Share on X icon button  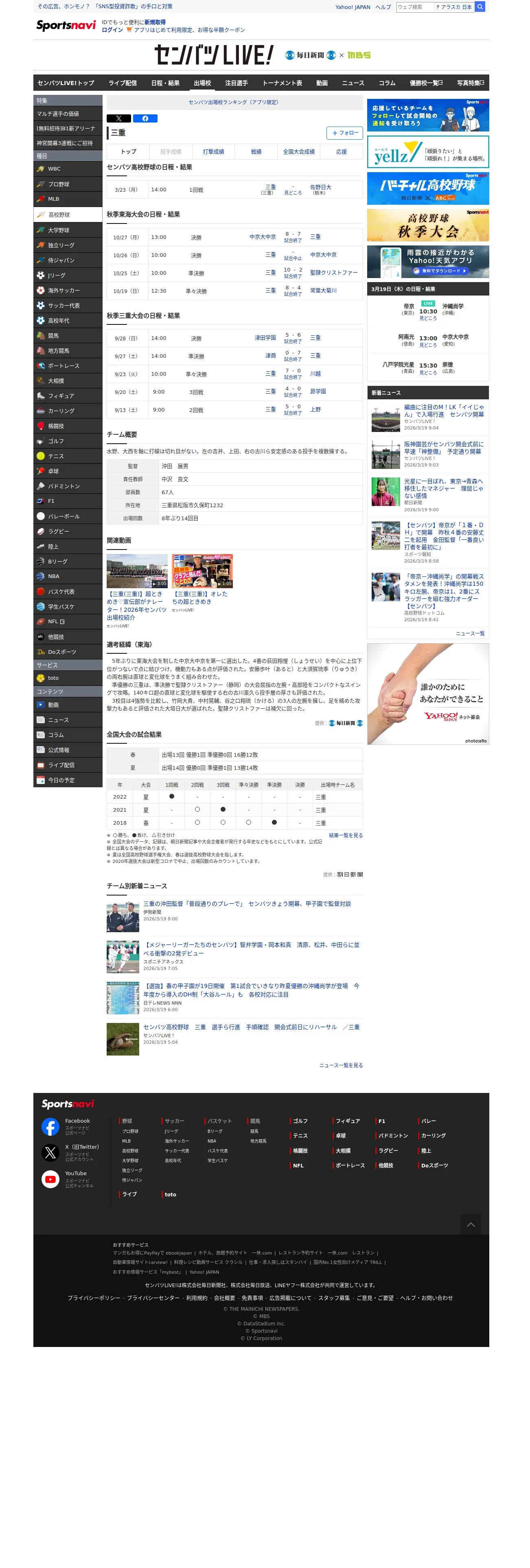(x=118, y=119)
